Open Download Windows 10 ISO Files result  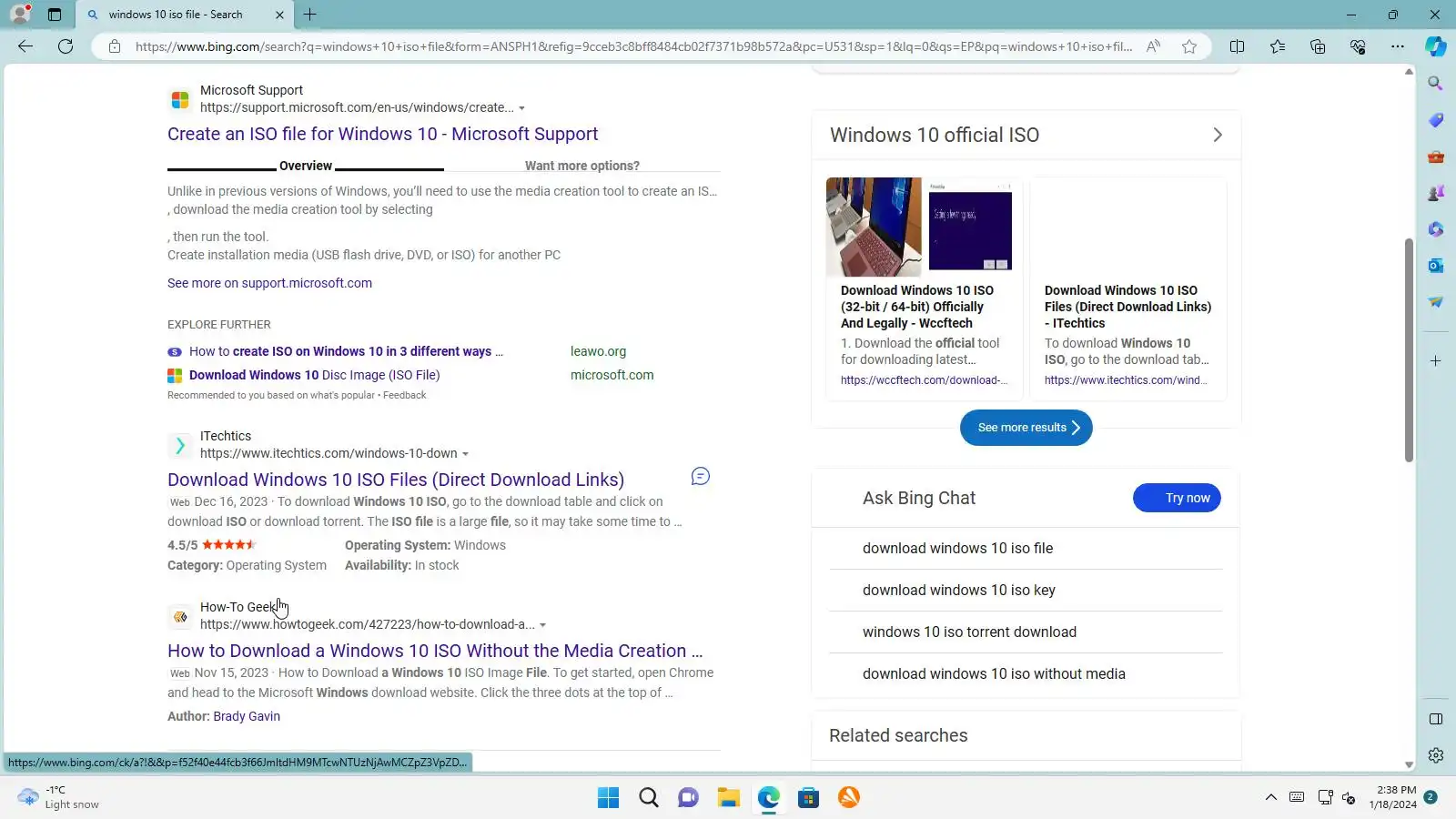pyautogui.click(x=396, y=480)
